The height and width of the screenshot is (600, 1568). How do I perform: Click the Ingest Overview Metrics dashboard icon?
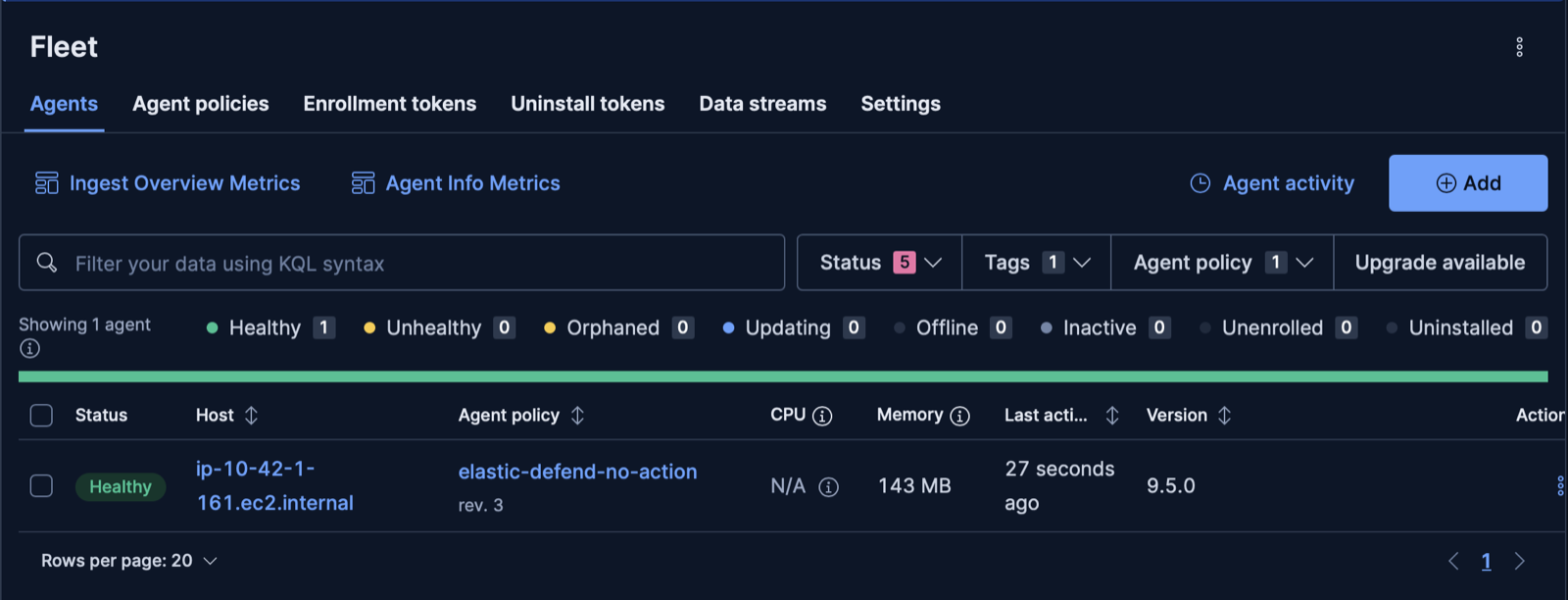pos(47,183)
